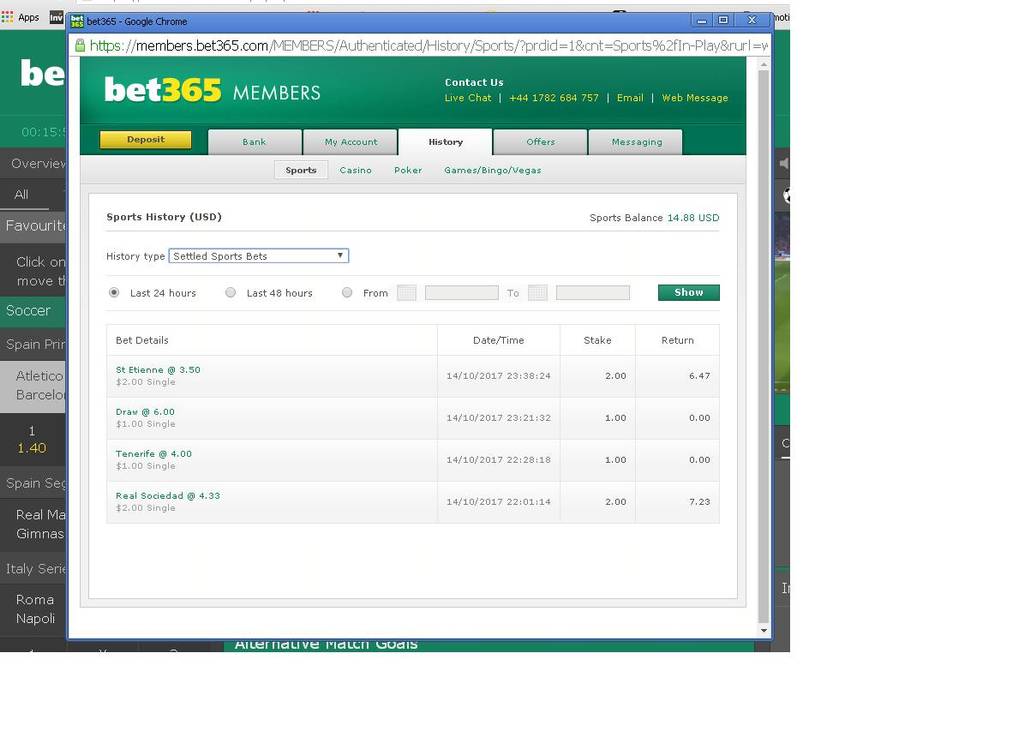Viewport: 1024px width, 737px height.
Task: Click the Stake column header
Action: [x=598, y=340]
